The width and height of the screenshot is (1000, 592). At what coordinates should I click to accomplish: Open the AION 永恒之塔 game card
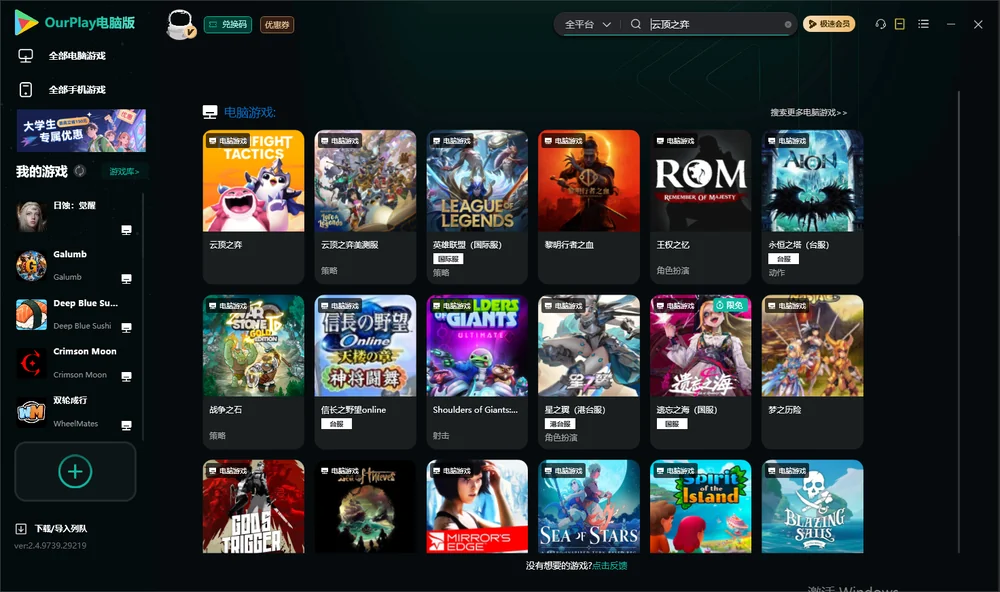tap(812, 207)
